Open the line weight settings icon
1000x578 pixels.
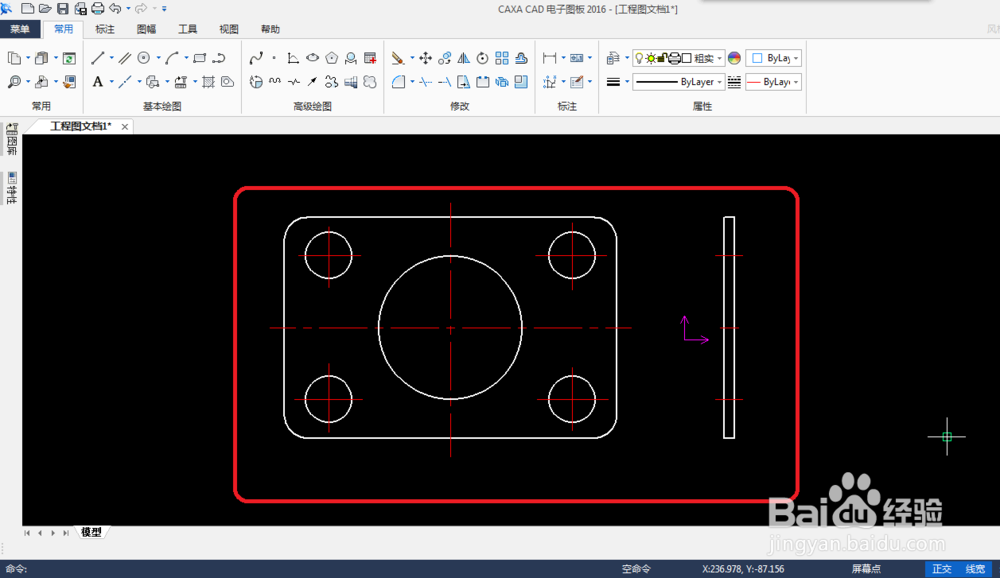(613, 82)
